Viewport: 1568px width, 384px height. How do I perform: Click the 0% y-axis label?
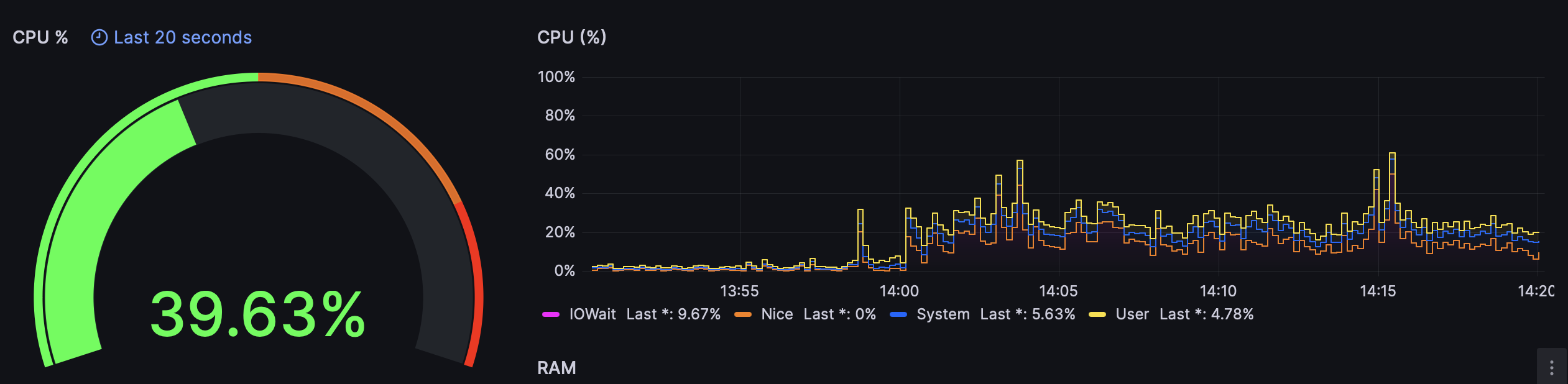565,271
